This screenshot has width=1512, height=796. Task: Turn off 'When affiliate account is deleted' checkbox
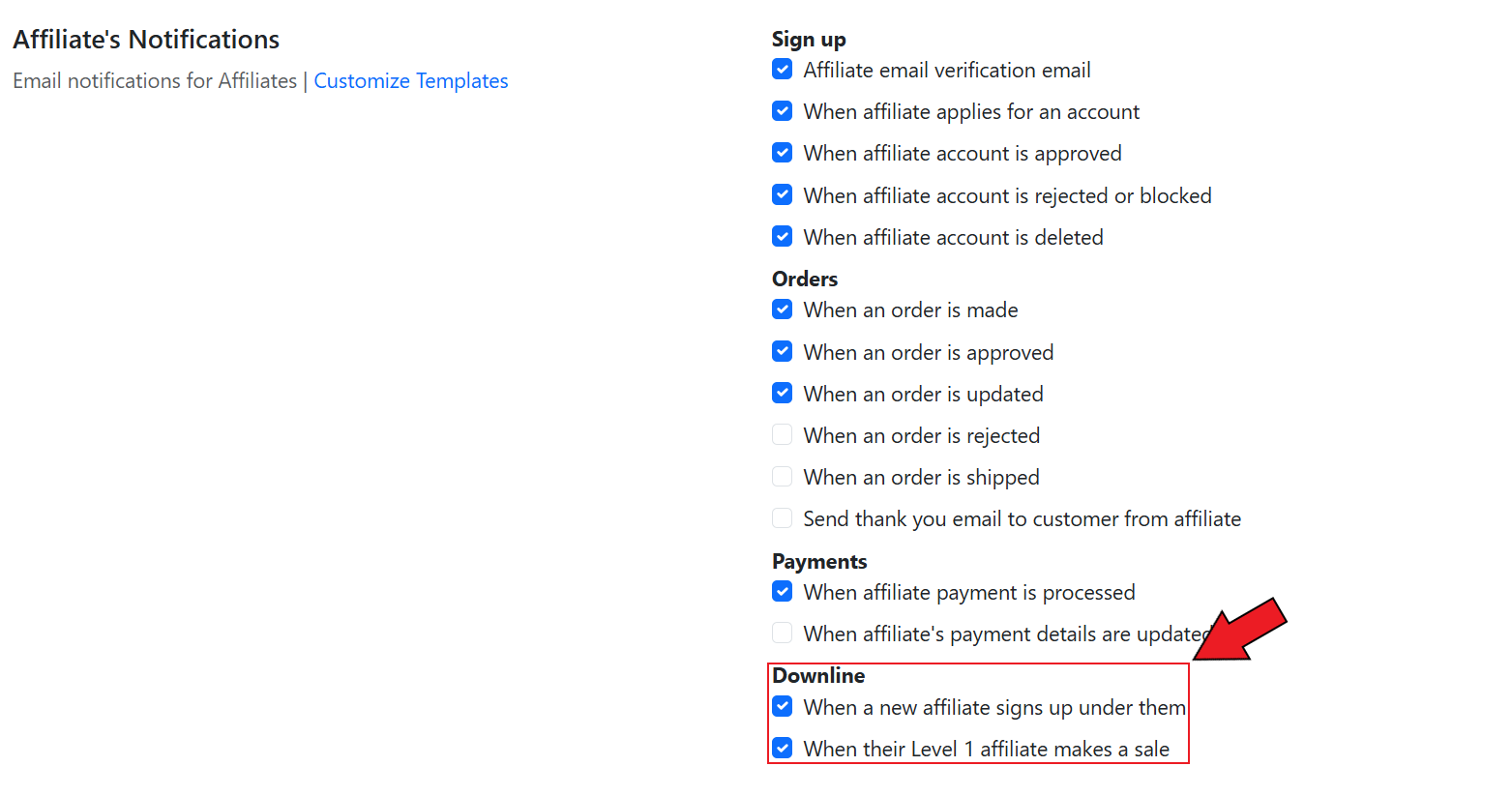point(783,237)
